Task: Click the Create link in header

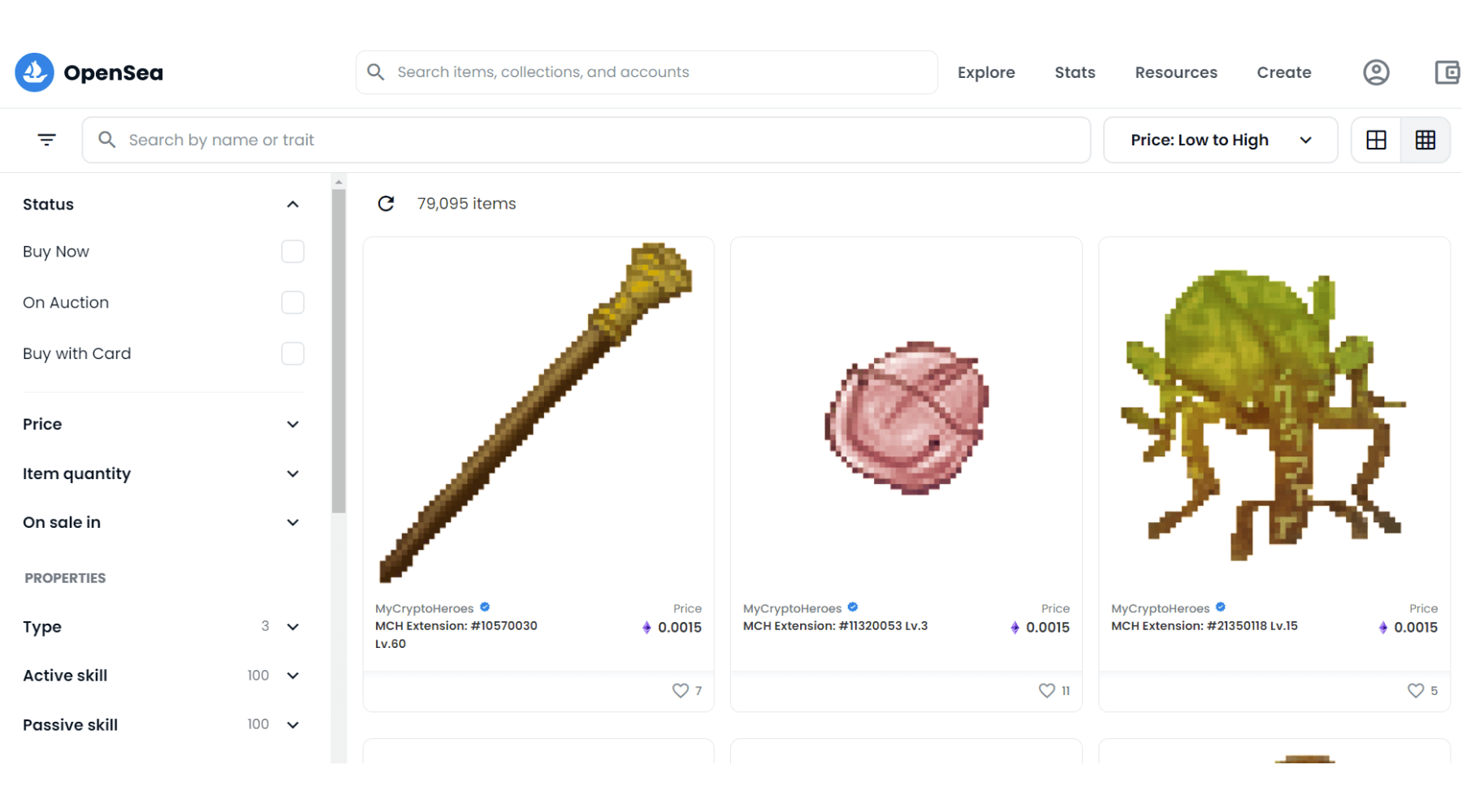Action: pyautogui.click(x=1283, y=72)
